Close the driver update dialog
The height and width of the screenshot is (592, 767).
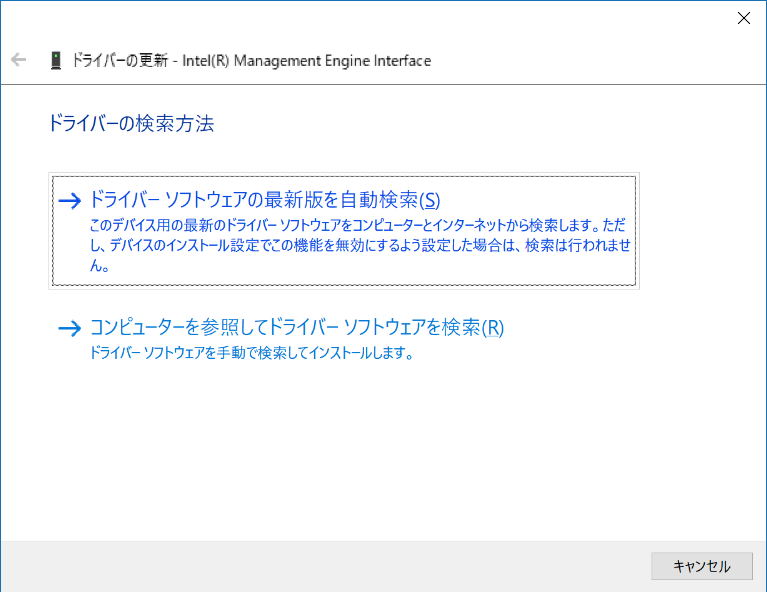coord(744,18)
